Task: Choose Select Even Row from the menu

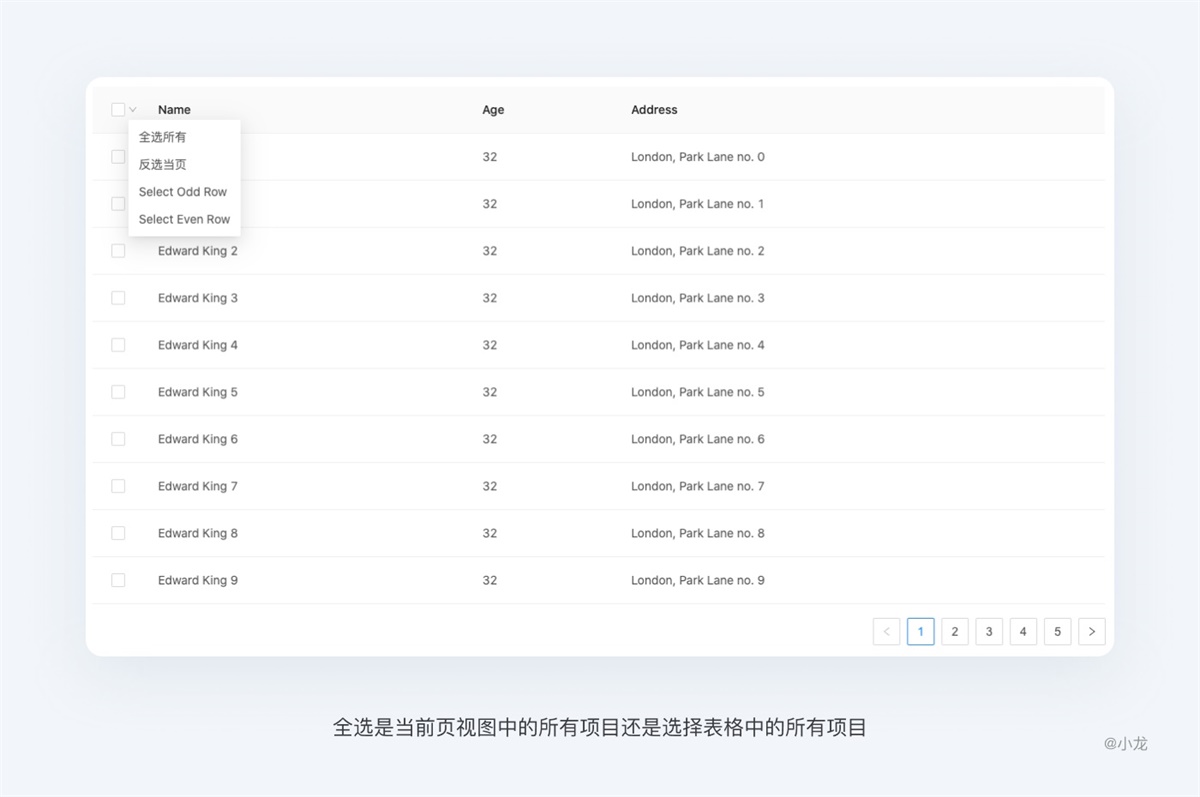Action: (x=184, y=219)
